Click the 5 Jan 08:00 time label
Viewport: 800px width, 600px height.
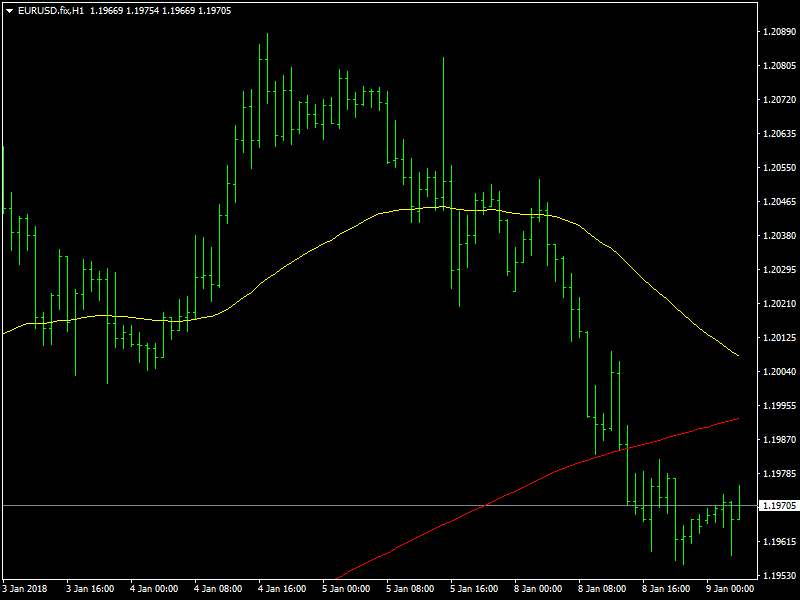[x=410, y=589]
